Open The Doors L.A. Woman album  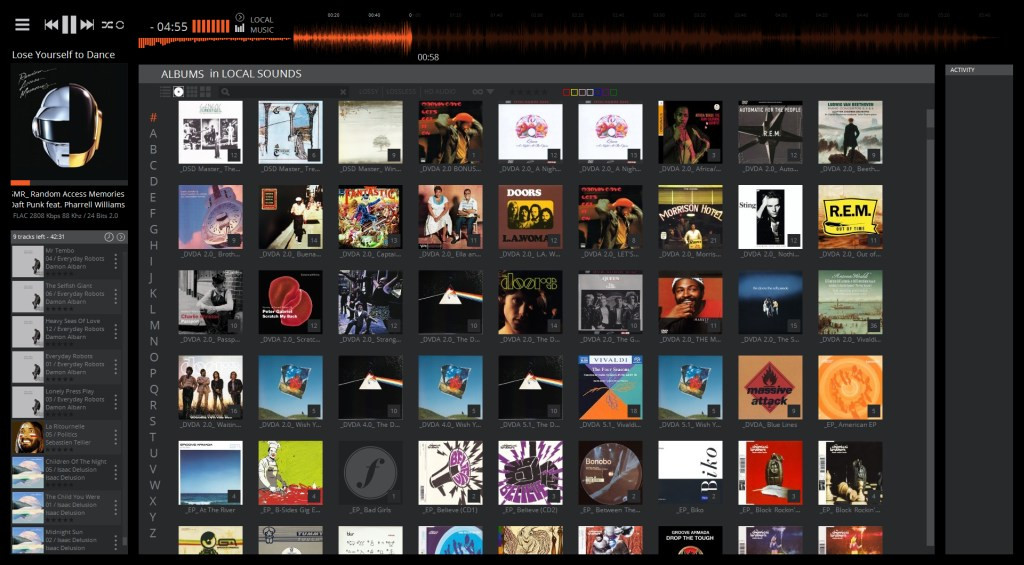point(530,217)
